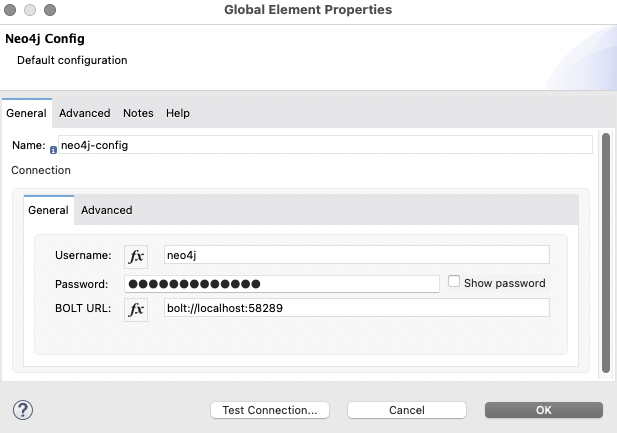Click the Password label

pos(81,284)
